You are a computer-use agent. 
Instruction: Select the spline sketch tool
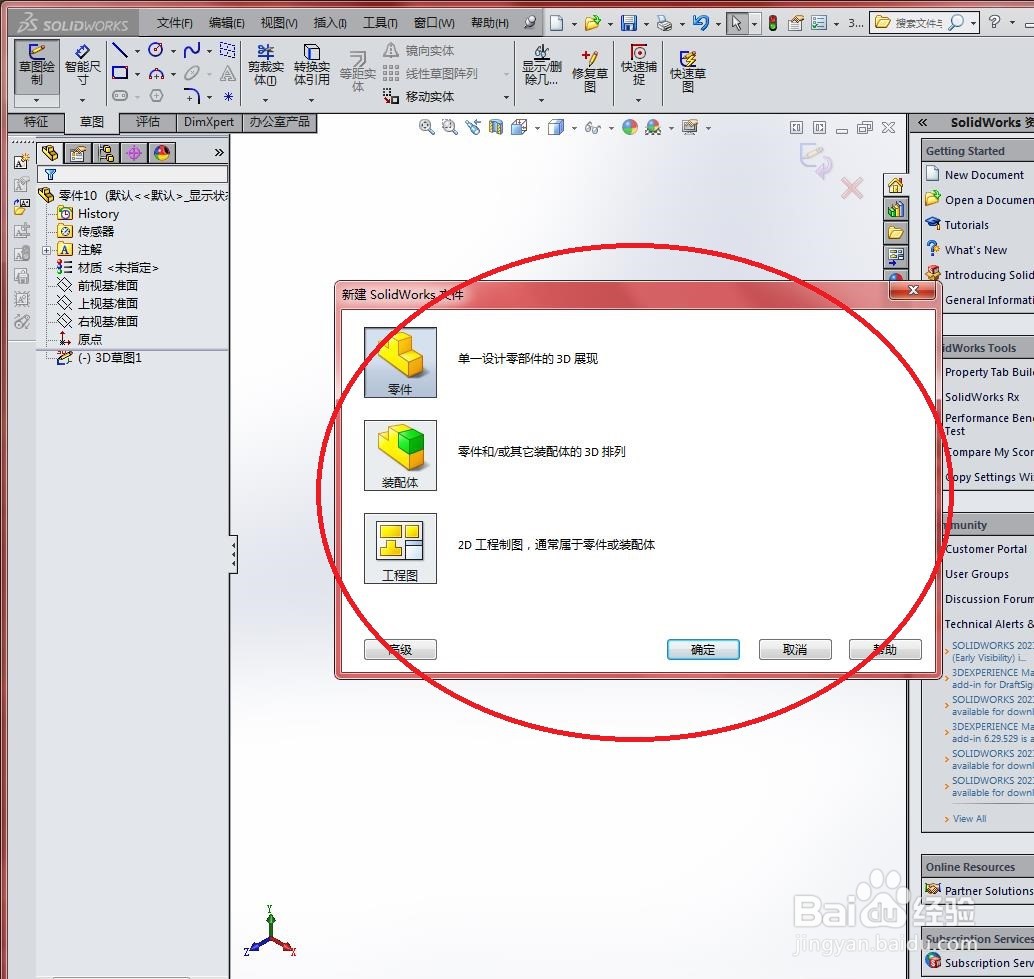[192, 49]
